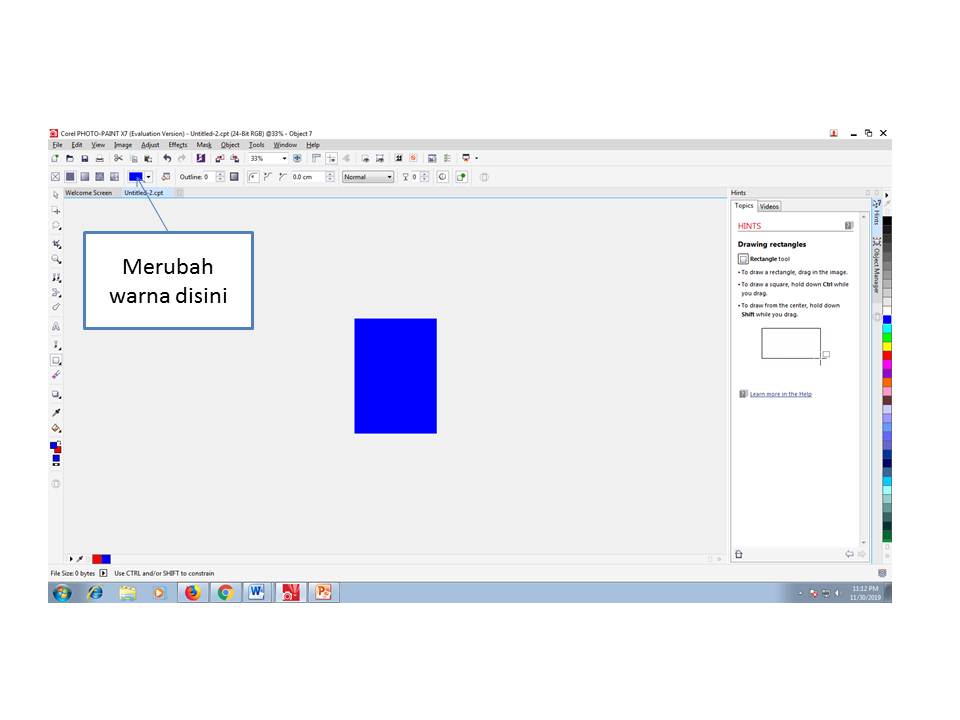
Task: Increase the Outline width stepper
Action: click(x=220, y=174)
